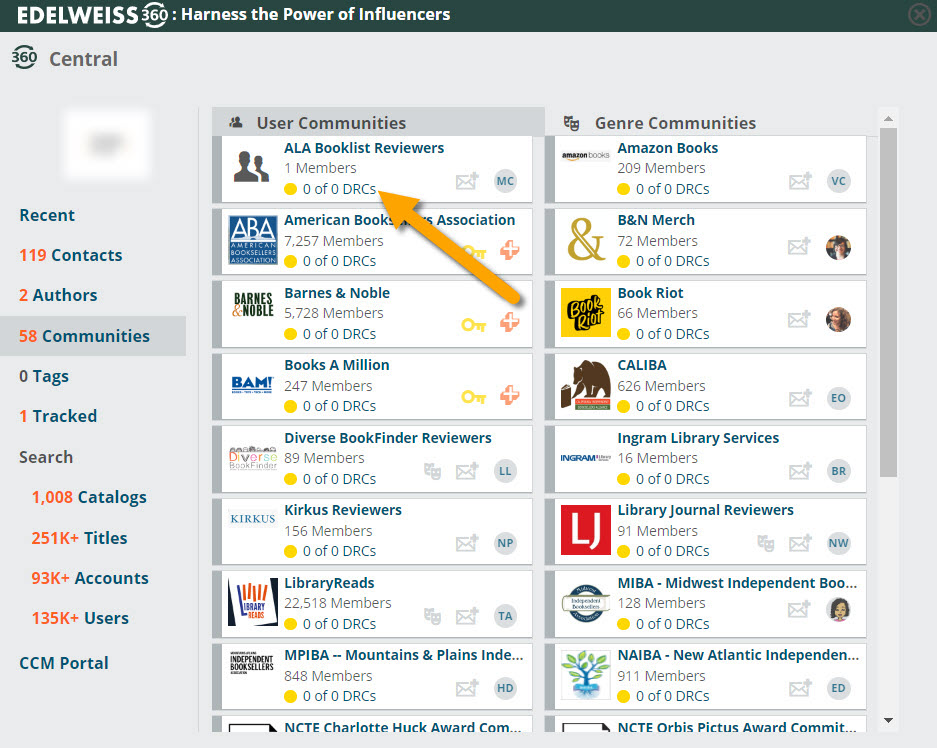The width and height of the screenshot is (937, 748).
Task: Click the envelope icon on Ingram Library Services
Action: click(x=800, y=471)
